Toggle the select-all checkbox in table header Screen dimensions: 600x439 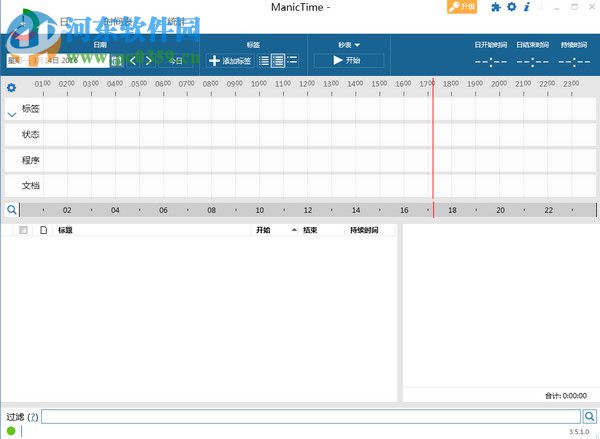click(23, 230)
